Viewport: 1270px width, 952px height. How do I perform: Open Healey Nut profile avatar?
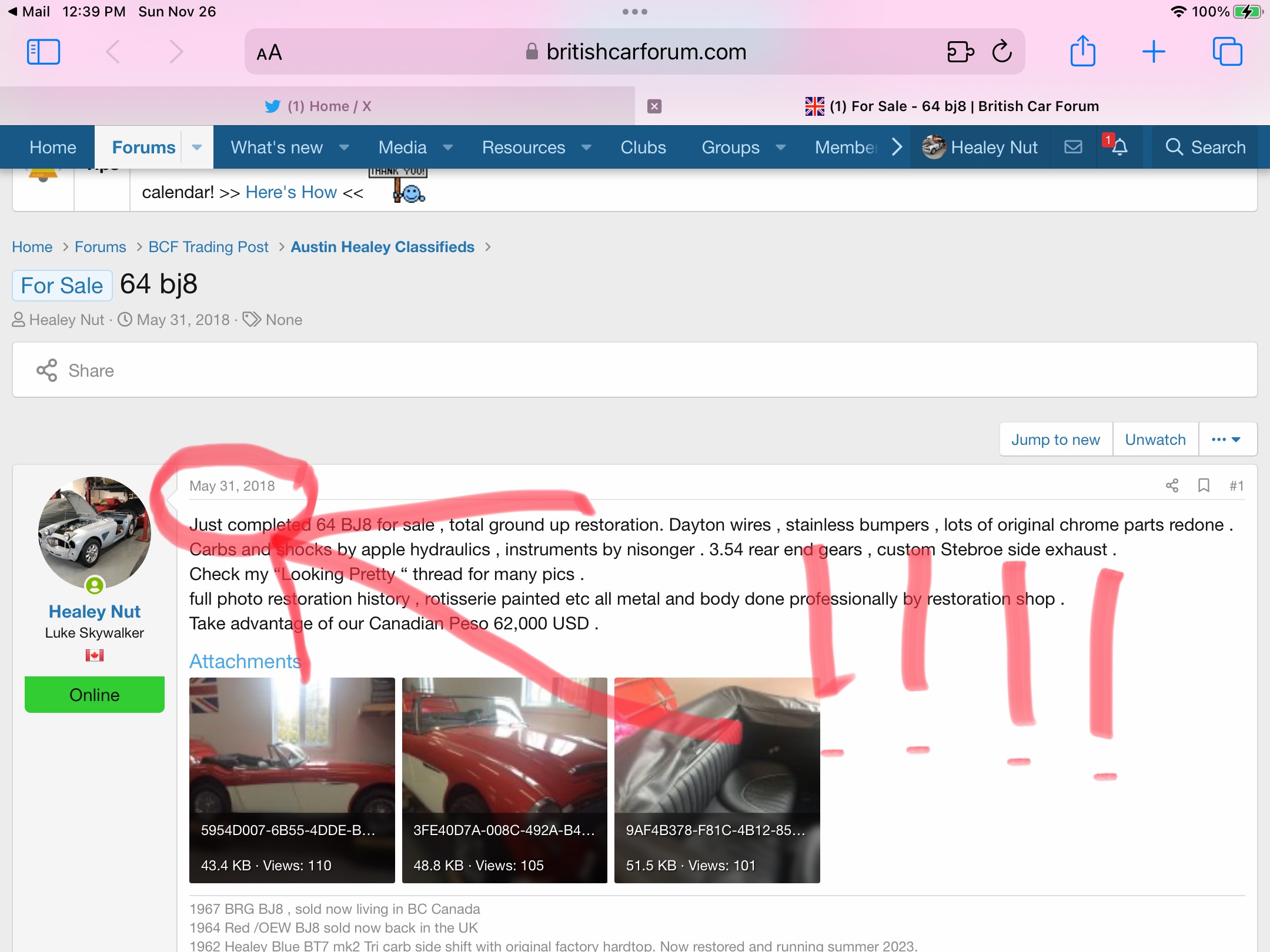94,532
